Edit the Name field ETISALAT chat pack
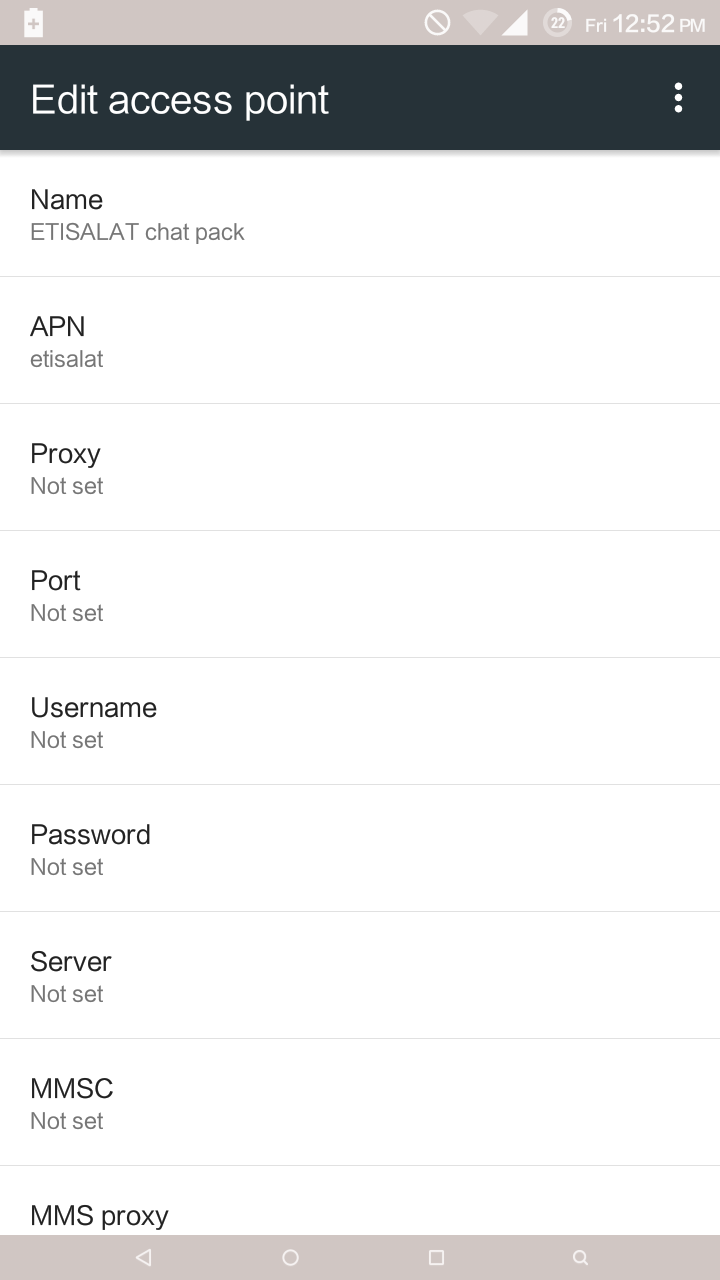Image resolution: width=720 pixels, height=1280 pixels. 360,214
